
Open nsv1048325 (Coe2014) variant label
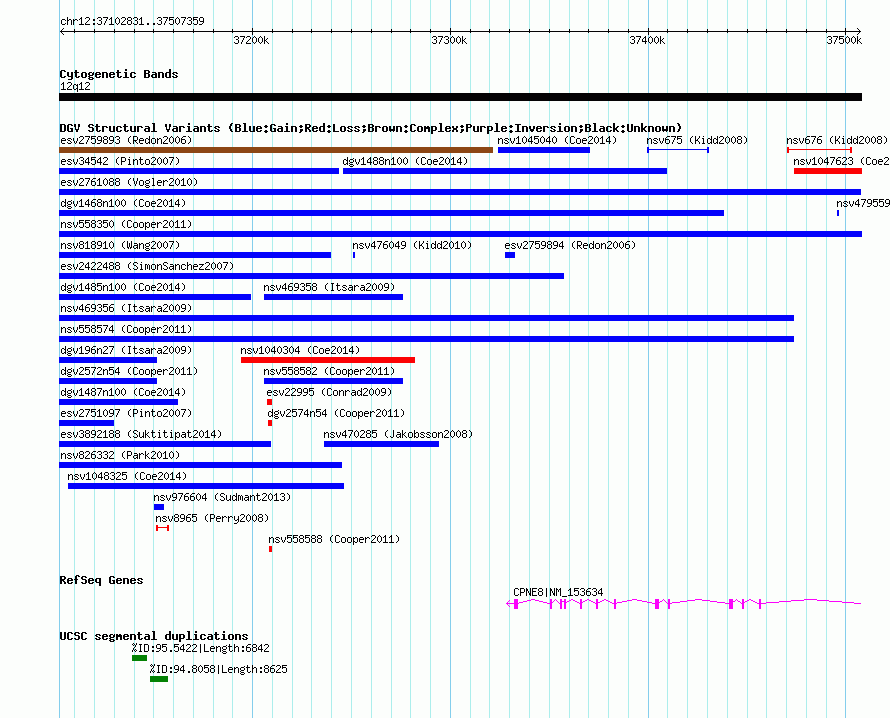127,476
